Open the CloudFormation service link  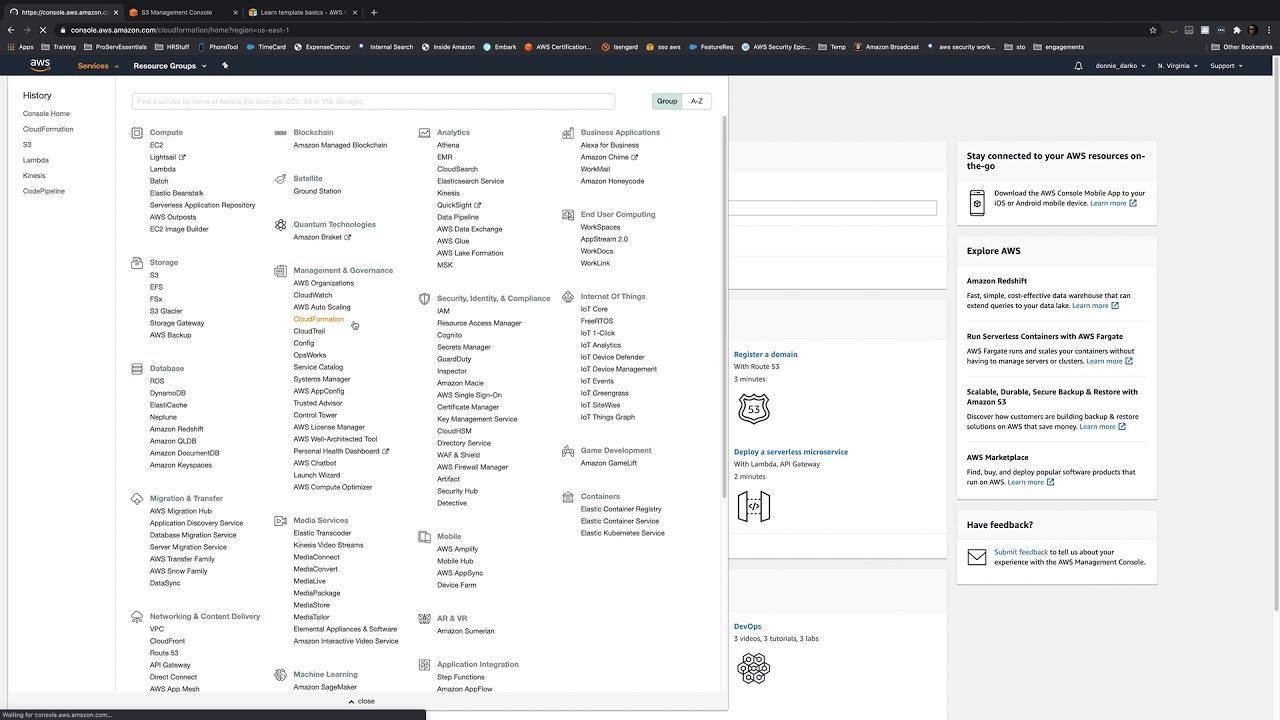click(318, 319)
